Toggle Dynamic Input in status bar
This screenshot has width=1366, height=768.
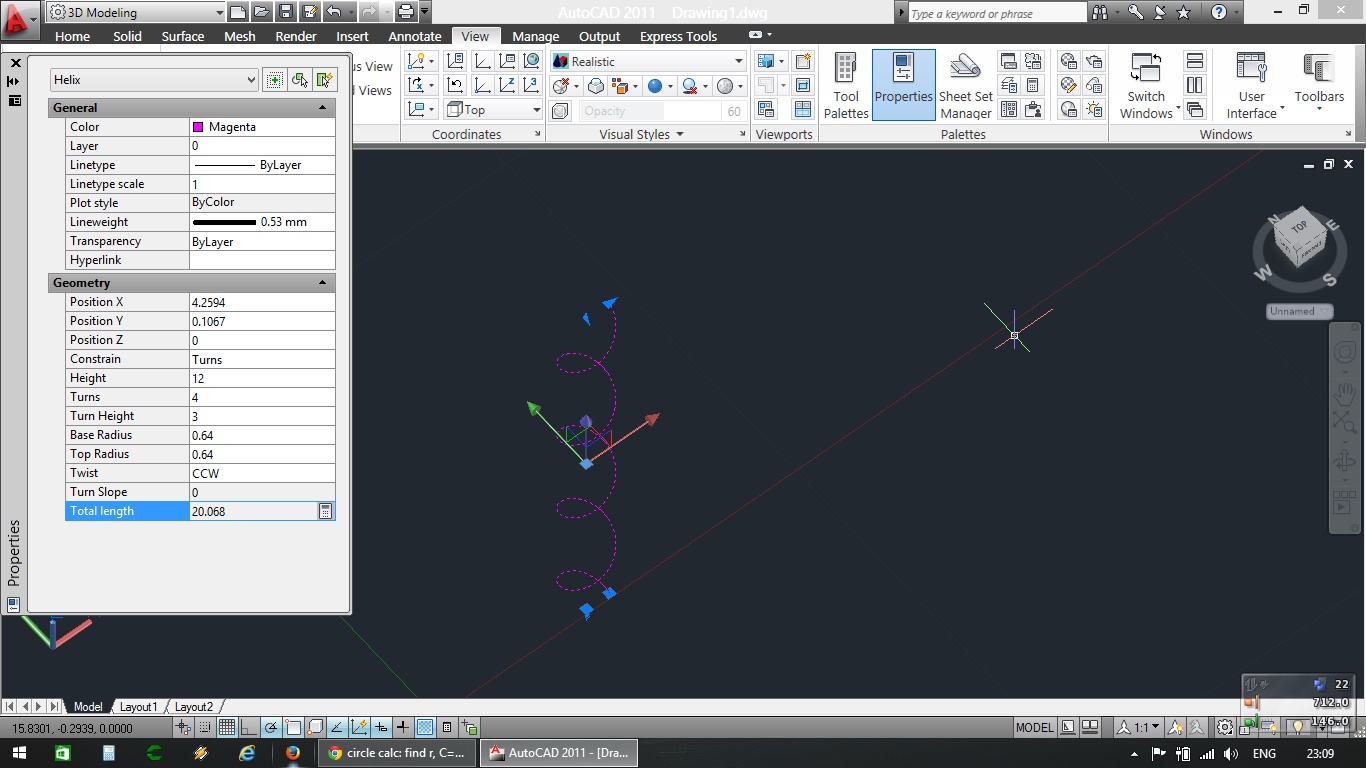(381, 727)
